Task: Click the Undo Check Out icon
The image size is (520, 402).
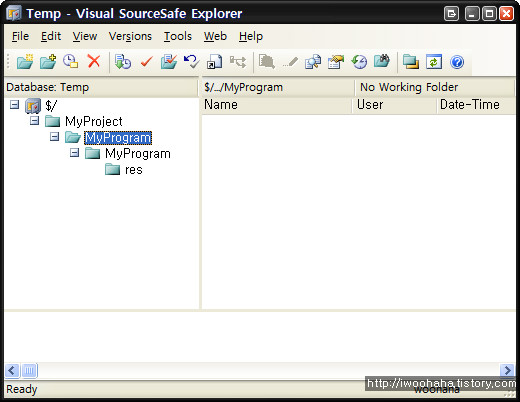Action: [192, 62]
